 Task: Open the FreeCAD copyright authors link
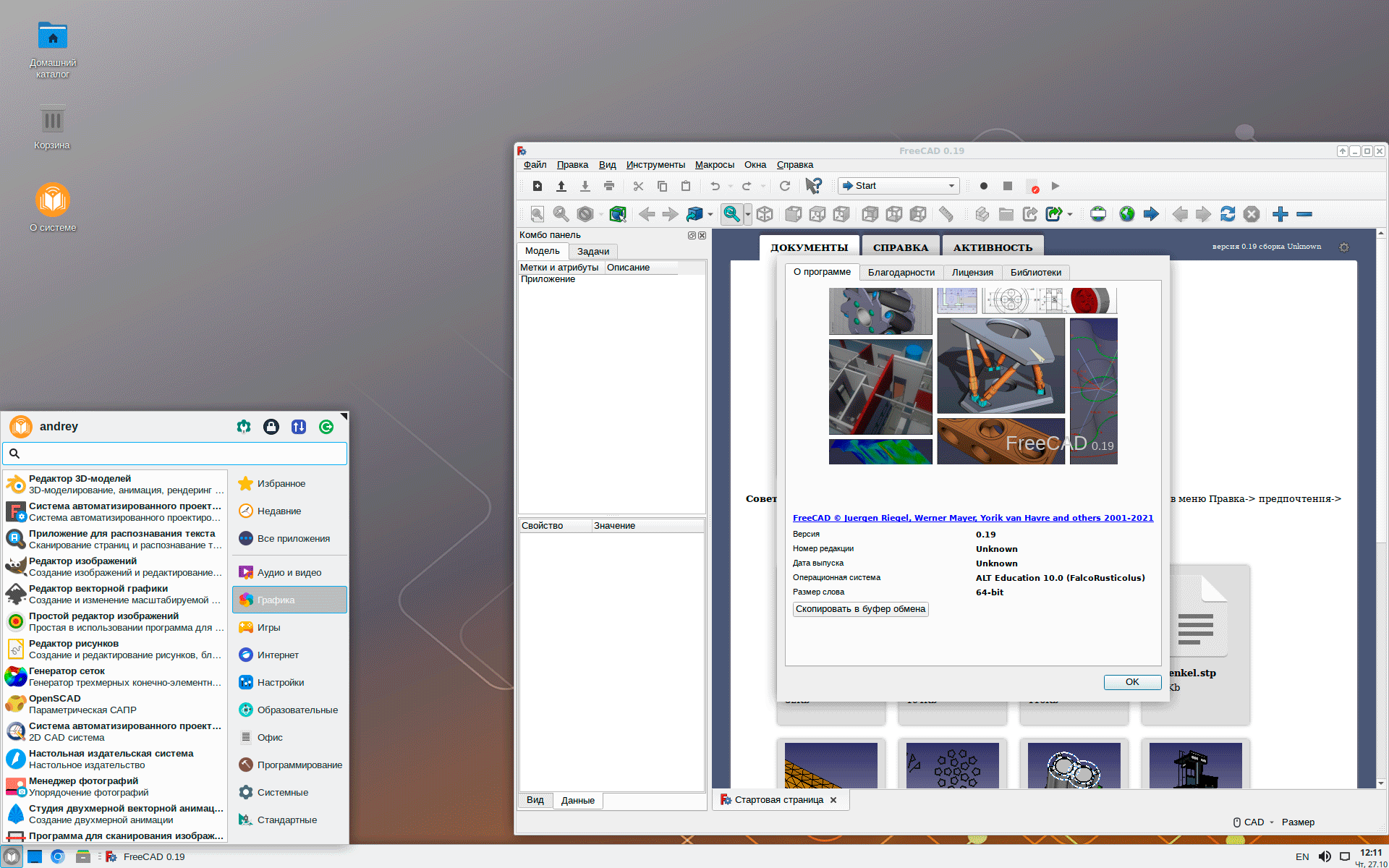click(972, 518)
